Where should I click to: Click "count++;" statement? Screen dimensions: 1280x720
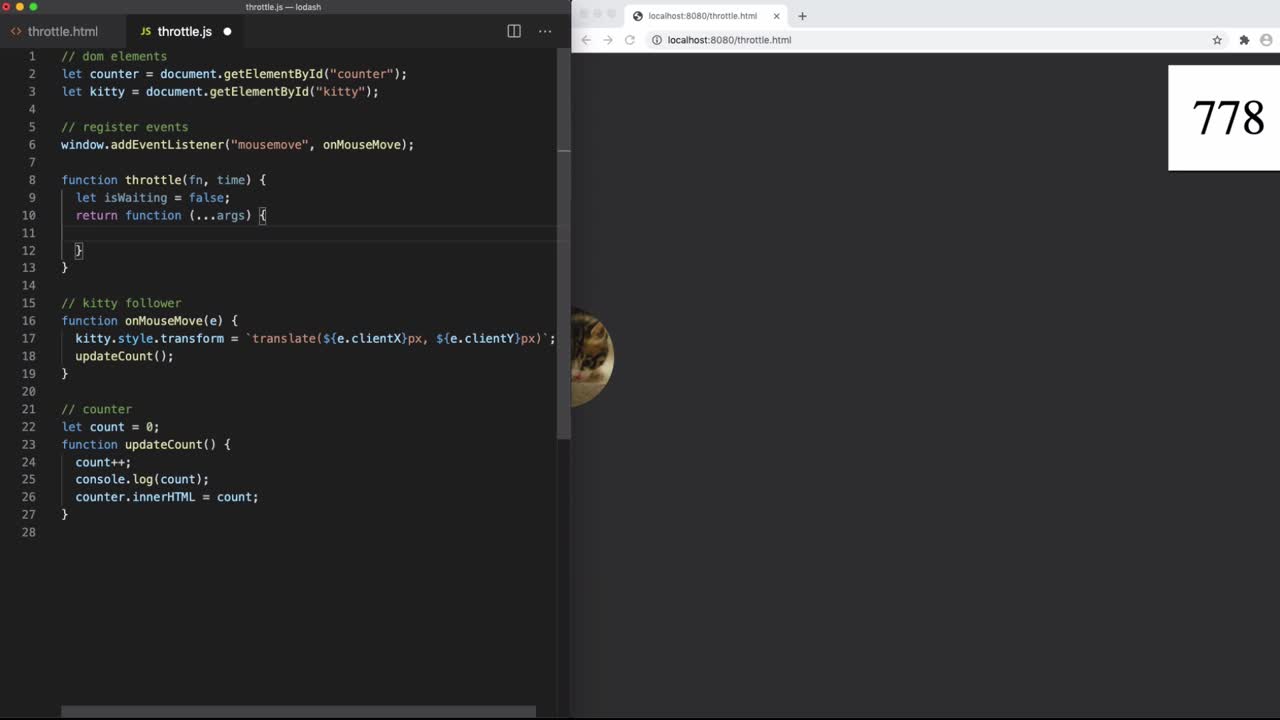(103, 462)
